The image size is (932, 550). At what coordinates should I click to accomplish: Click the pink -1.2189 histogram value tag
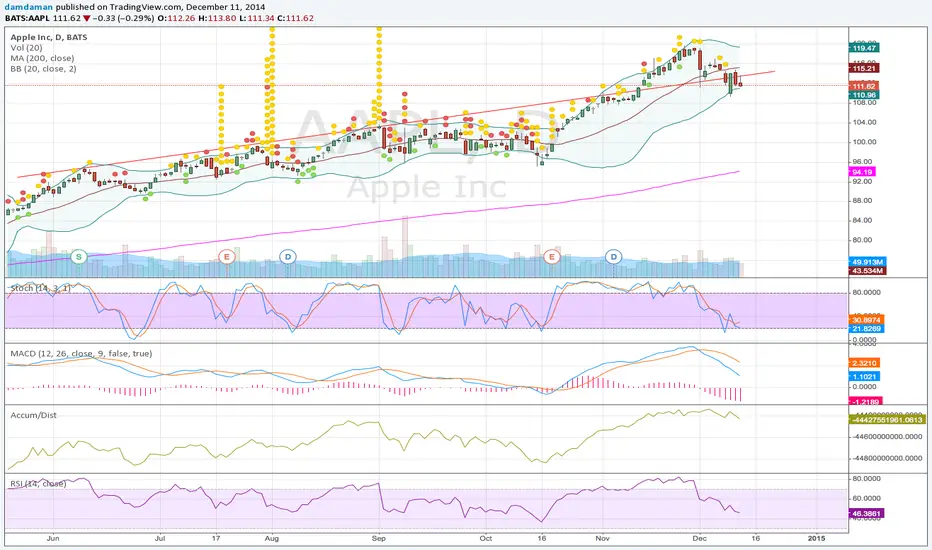tap(866, 402)
